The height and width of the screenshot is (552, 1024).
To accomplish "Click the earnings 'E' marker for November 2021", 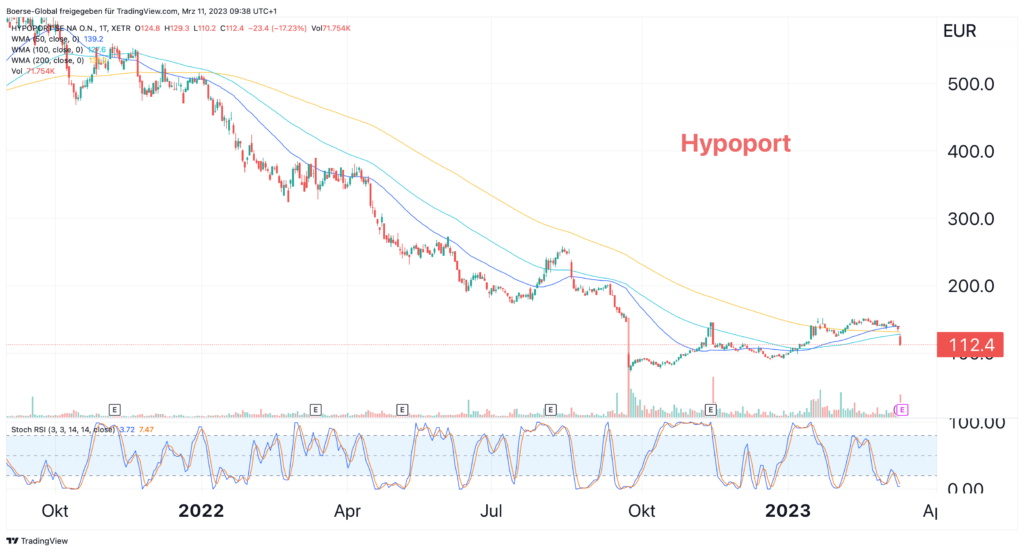I will click(x=114, y=410).
